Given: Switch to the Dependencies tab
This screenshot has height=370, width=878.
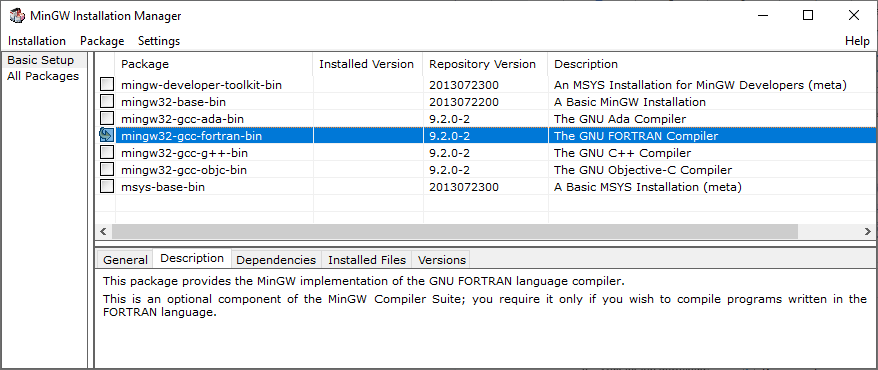Looking at the screenshot, I should pos(276,260).
